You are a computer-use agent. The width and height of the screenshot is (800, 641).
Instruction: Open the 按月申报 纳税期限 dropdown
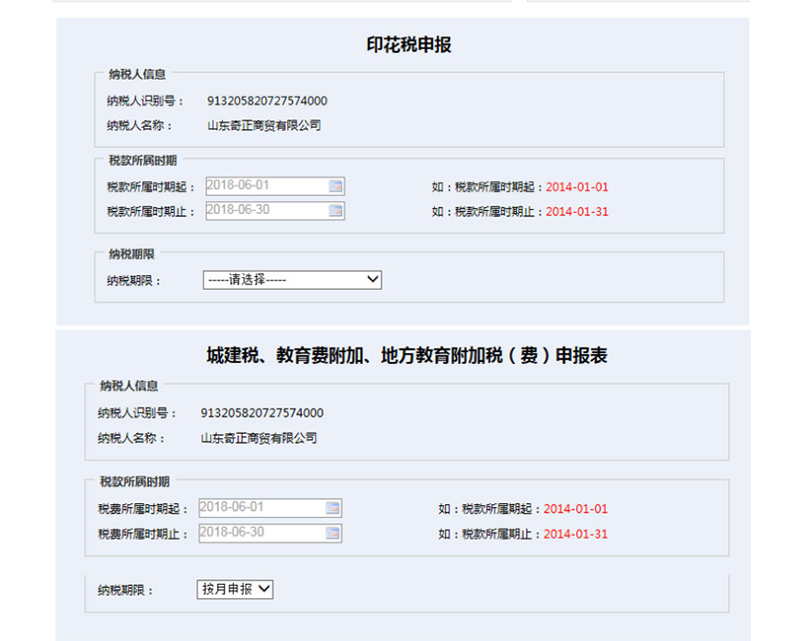(235, 590)
